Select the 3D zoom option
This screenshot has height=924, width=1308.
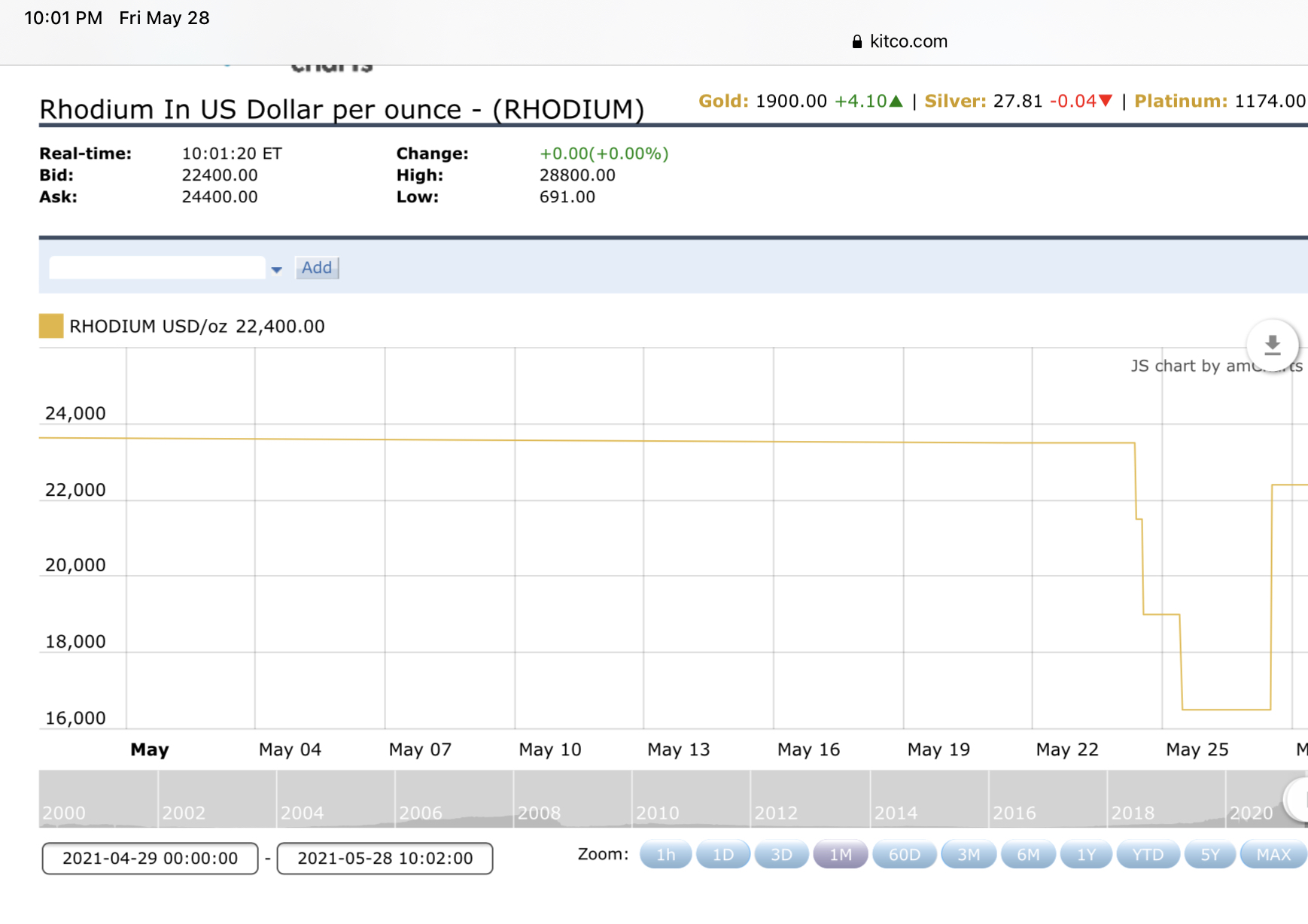coord(781,855)
